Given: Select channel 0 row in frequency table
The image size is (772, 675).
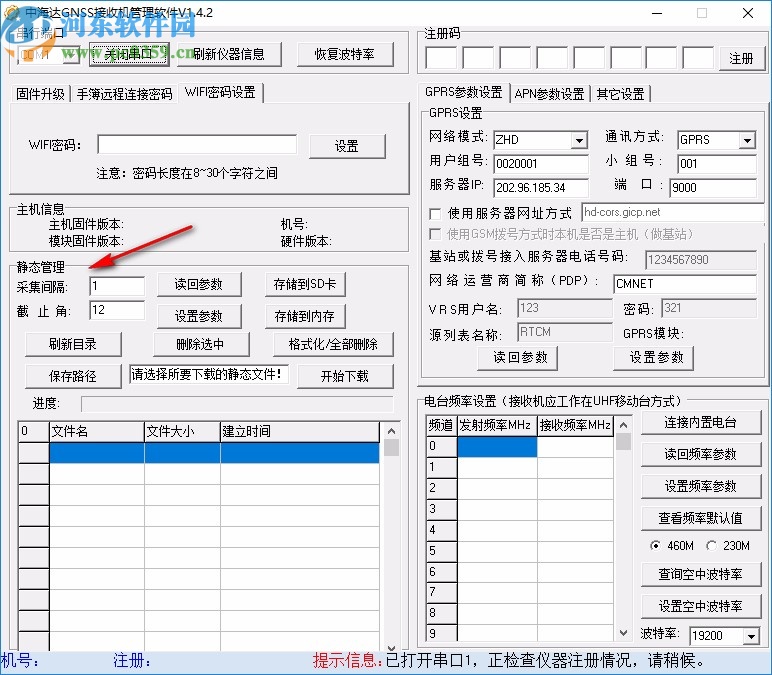Looking at the screenshot, I should coord(519,446).
